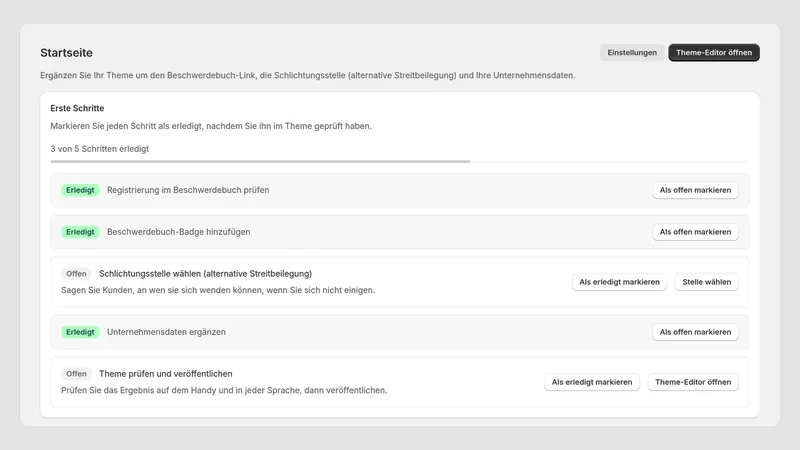
Task: Click the Startseite page title
Action: coord(66,53)
